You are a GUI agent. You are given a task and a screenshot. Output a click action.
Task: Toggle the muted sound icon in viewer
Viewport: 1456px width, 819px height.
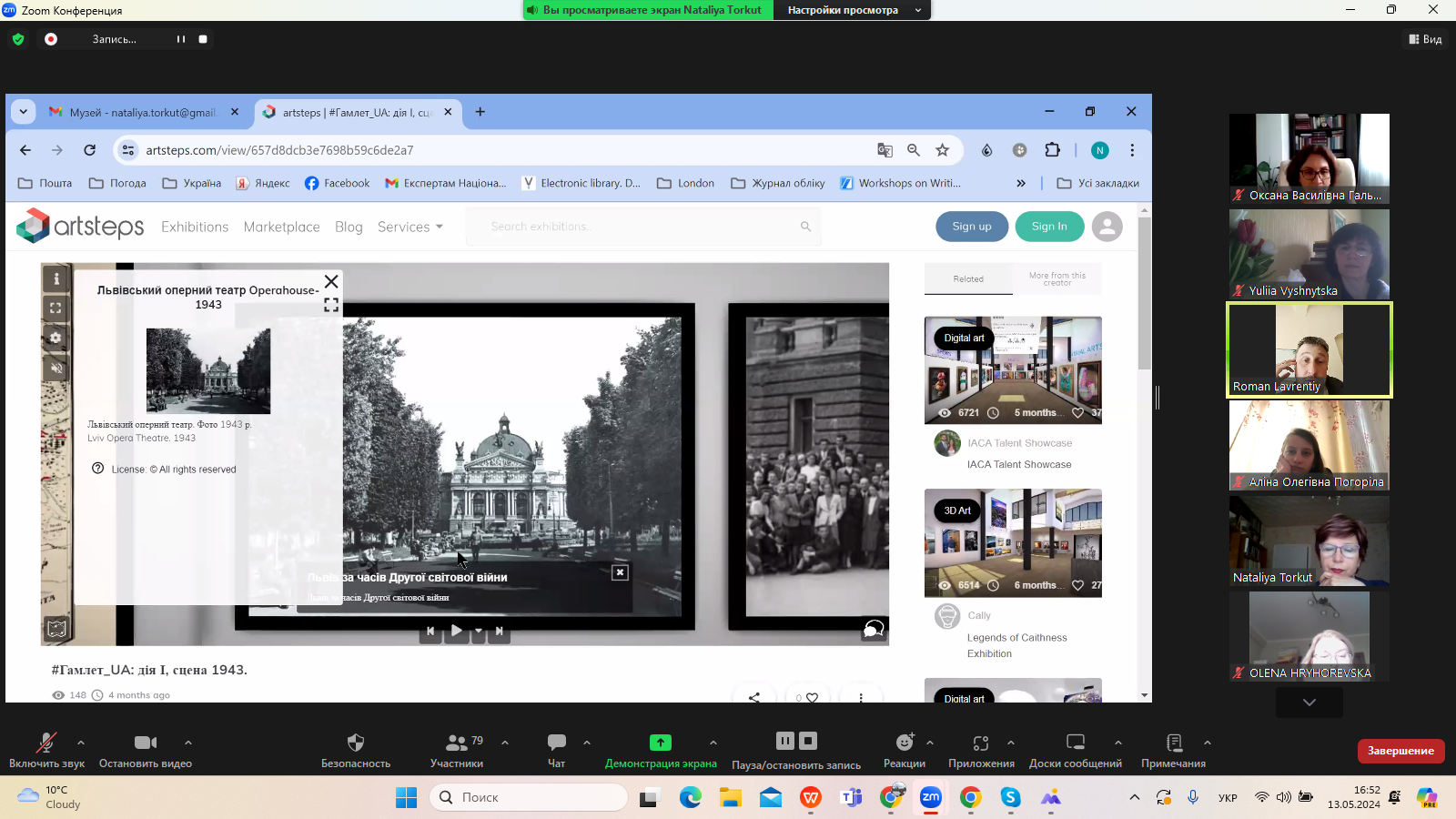[56, 368]
